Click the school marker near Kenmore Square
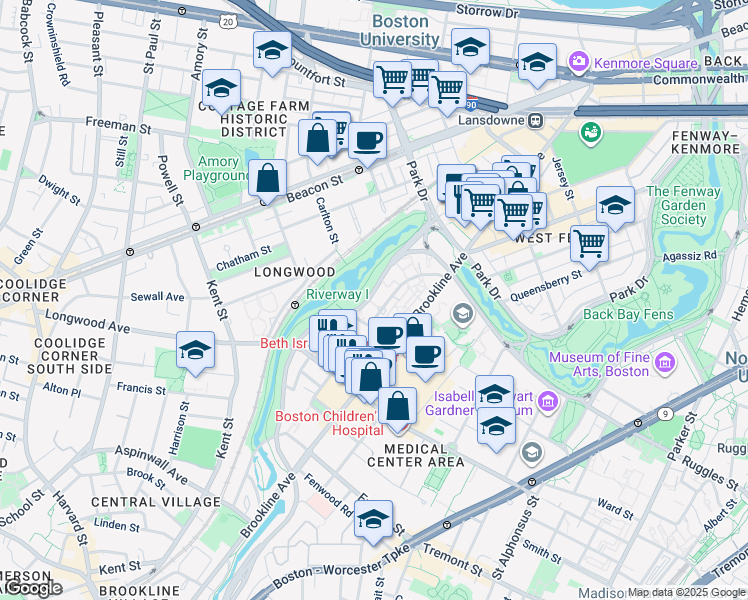748x600 pixels. (537, 65)
